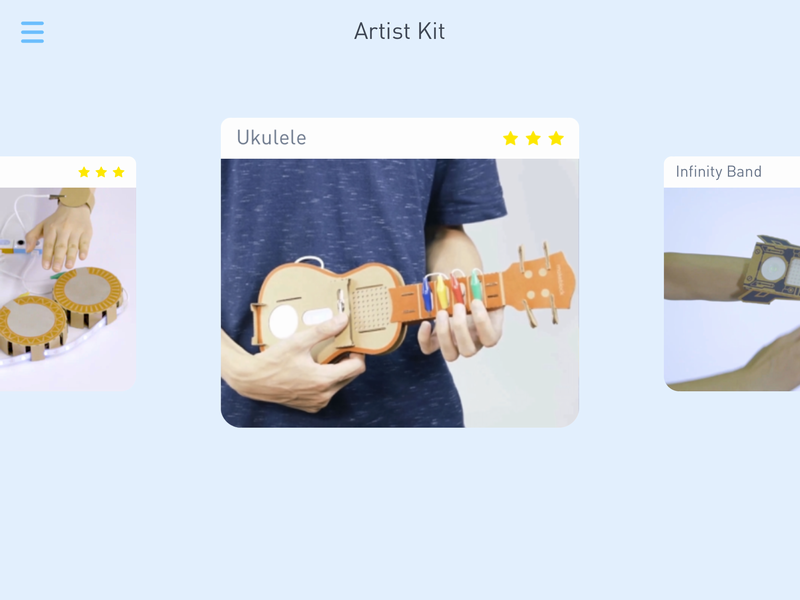Click the third star on Ukulele card
Viewport: 800px width, 600px height.
(x=556, y=138)
